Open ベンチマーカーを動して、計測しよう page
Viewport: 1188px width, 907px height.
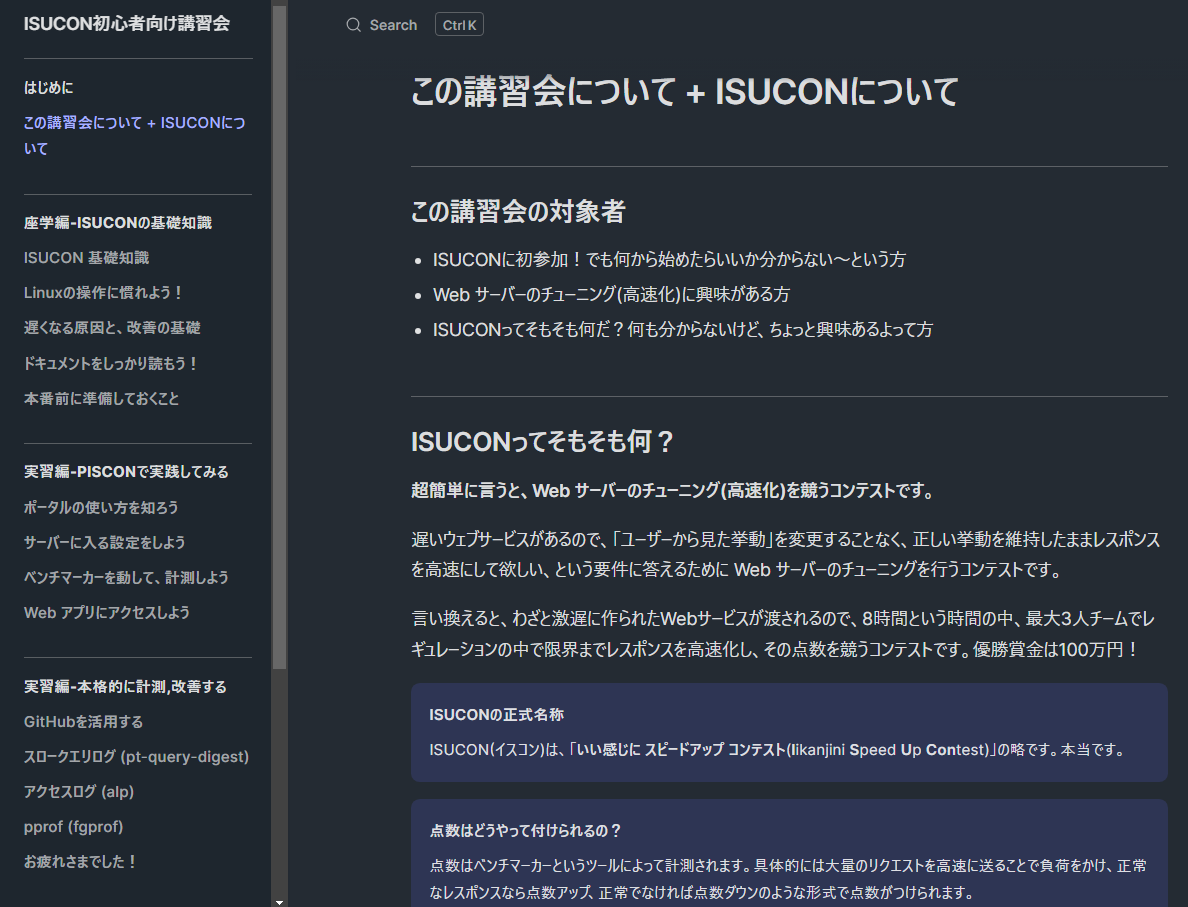coord(127,577)
